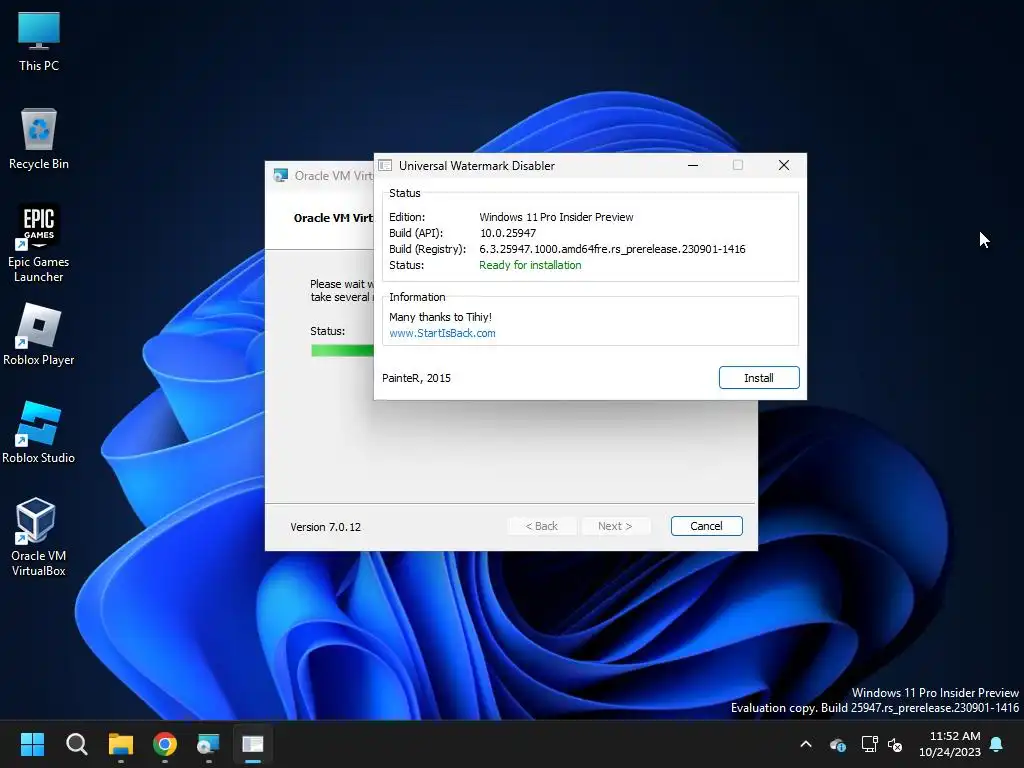Switch to VirtualBox installer taskbar icon
This screenshot has height=768, width=1024.
pos(208,744)
